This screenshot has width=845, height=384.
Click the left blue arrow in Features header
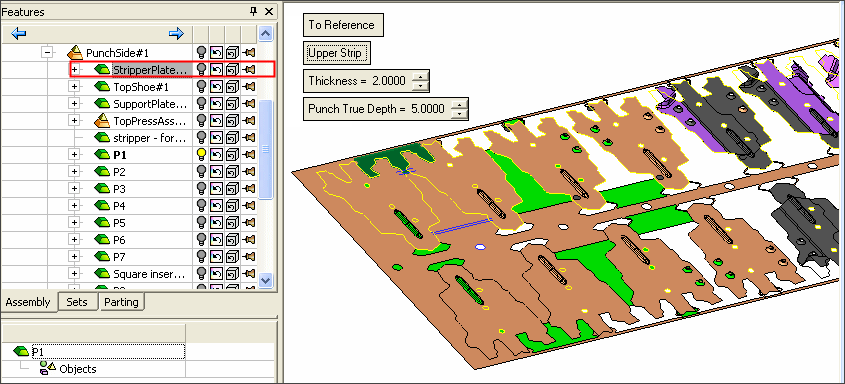point(19,34)
